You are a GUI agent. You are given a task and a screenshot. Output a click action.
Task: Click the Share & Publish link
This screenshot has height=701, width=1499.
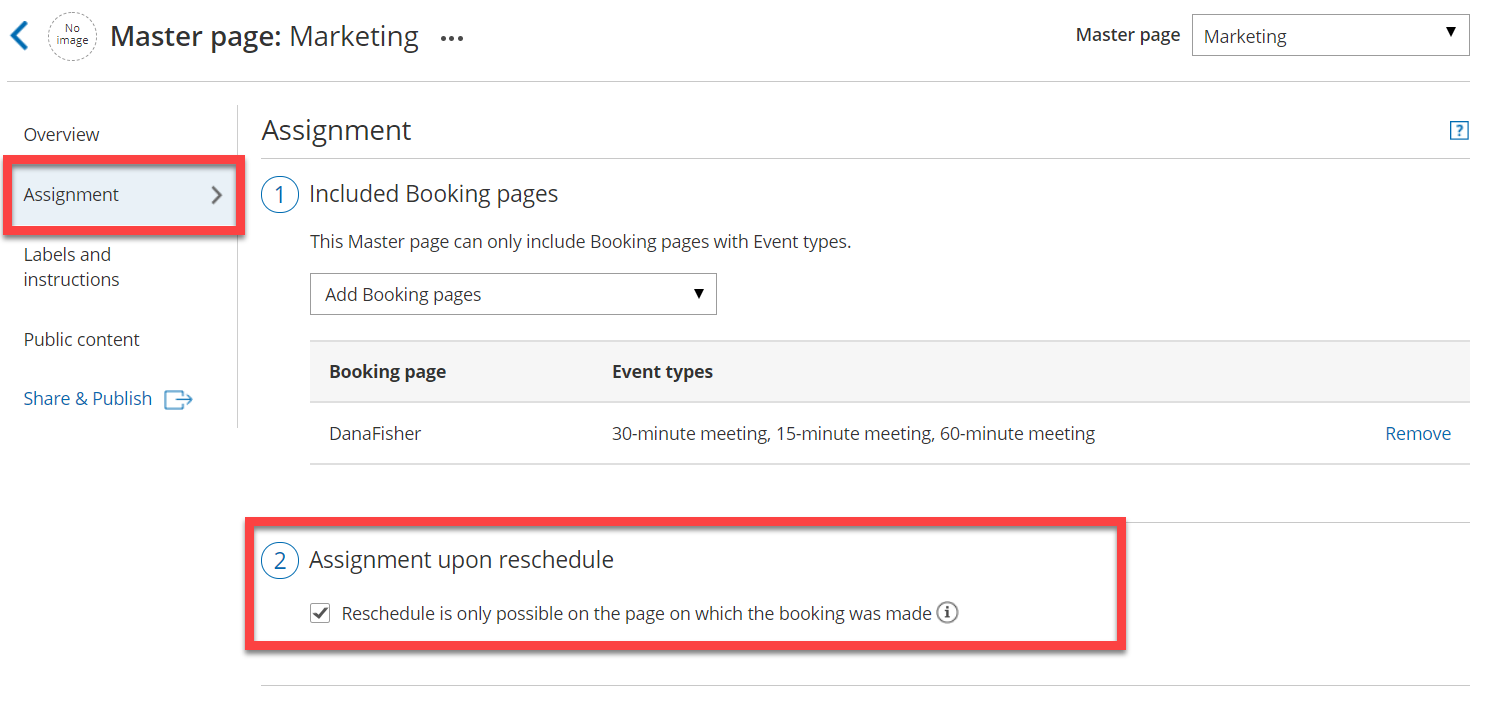[88, 399]
